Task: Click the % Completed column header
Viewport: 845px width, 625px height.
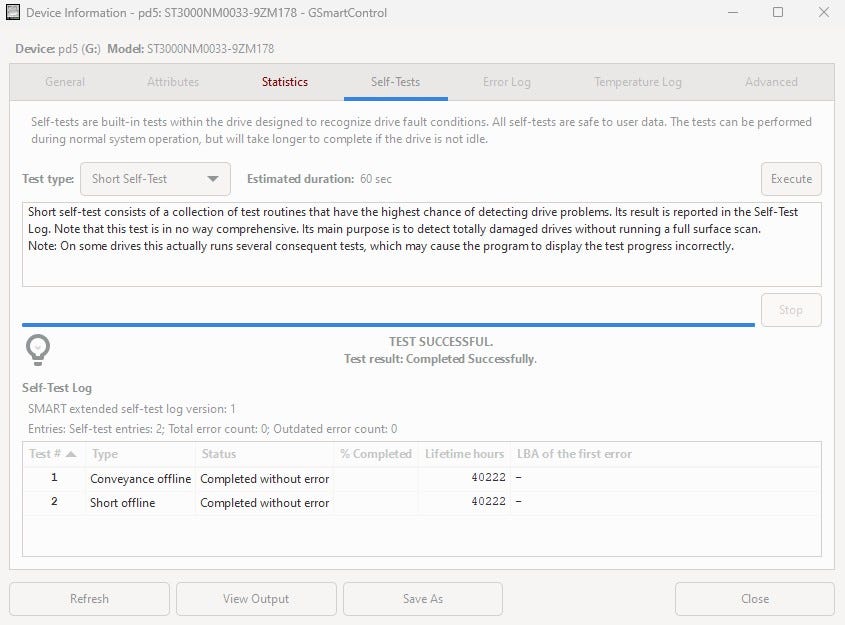Action: pyautogui.click(x=376, y=454)
